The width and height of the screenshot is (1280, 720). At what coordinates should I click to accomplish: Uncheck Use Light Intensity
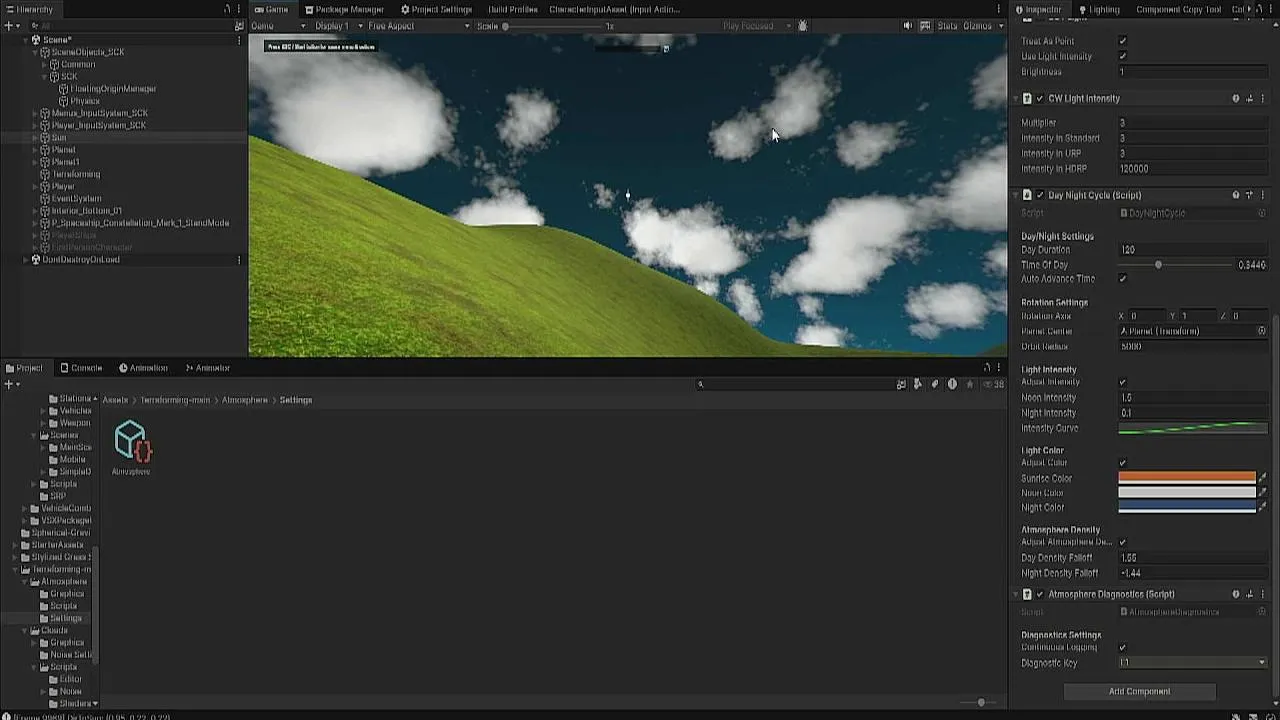(1123, 56)
